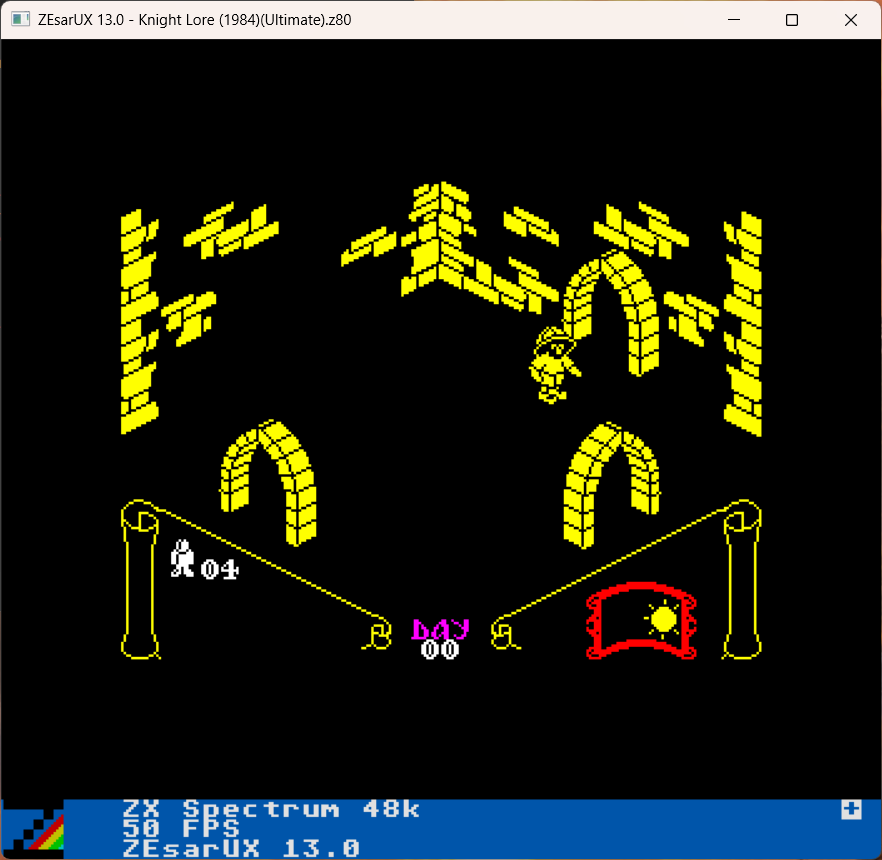Click the right yellow brick wall column

point(742,323)
